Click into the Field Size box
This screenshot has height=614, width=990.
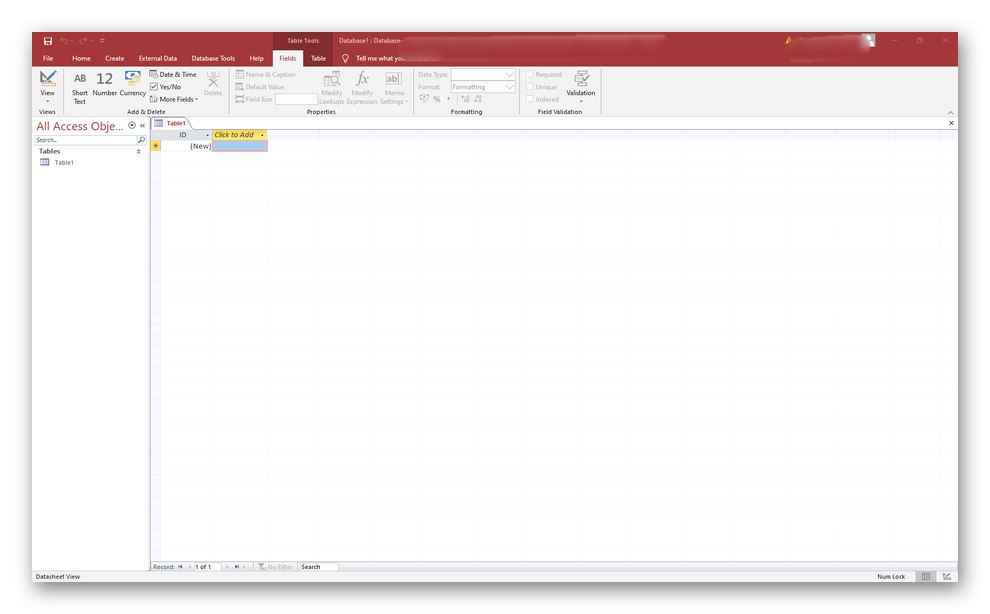(x=296, y=99)
